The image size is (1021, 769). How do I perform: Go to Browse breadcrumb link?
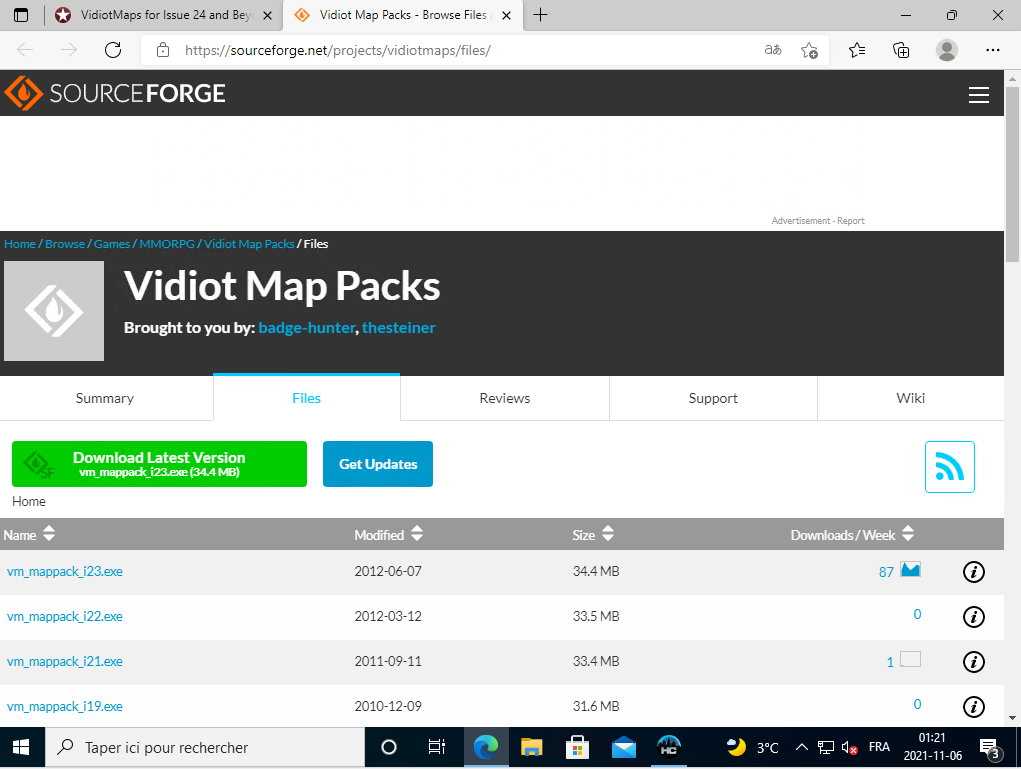64,244
